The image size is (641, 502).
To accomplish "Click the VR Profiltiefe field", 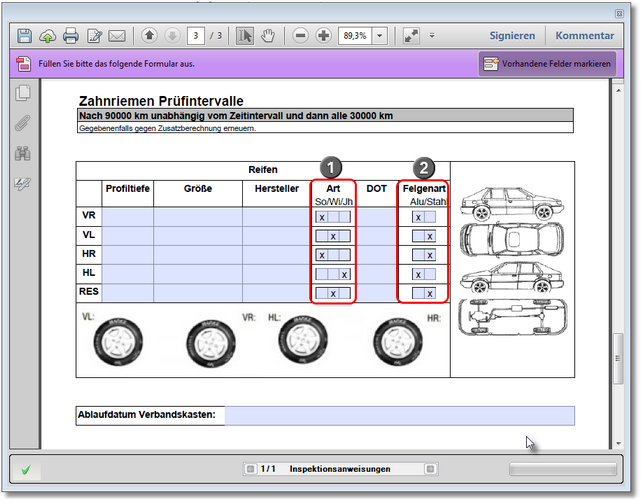I will [x=128, y=217].
